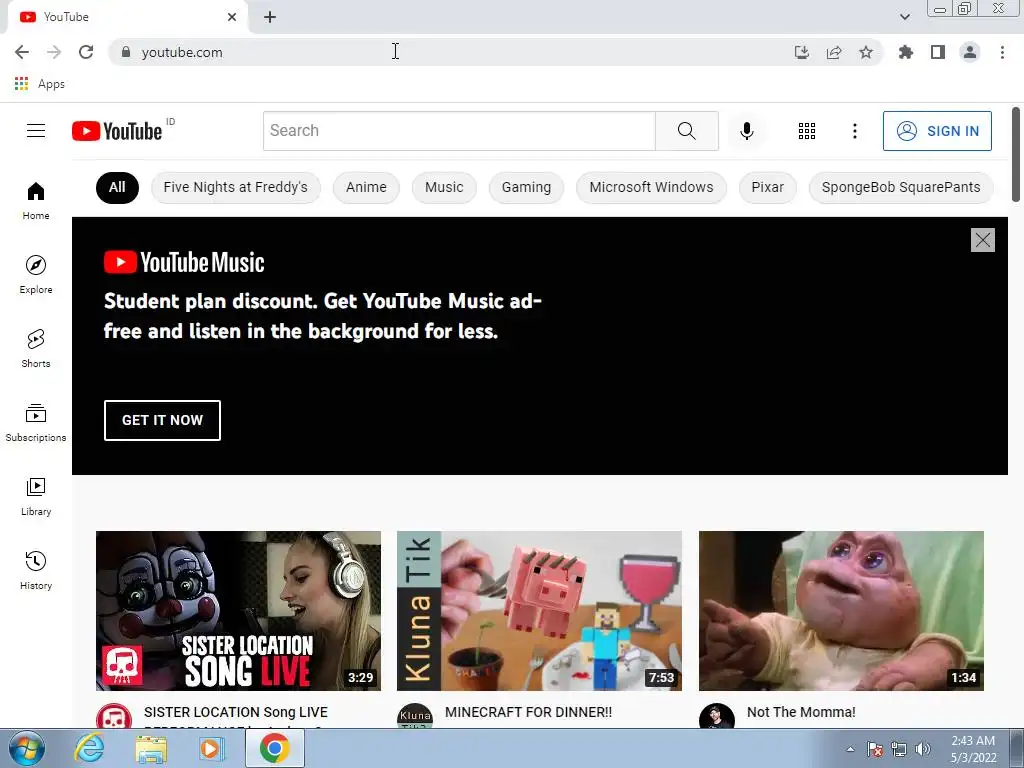Image resolution: width=1024 pixels, height=768 pixels.
Task: Open Kluna Tik channel avatar
Action: point(415,716)
